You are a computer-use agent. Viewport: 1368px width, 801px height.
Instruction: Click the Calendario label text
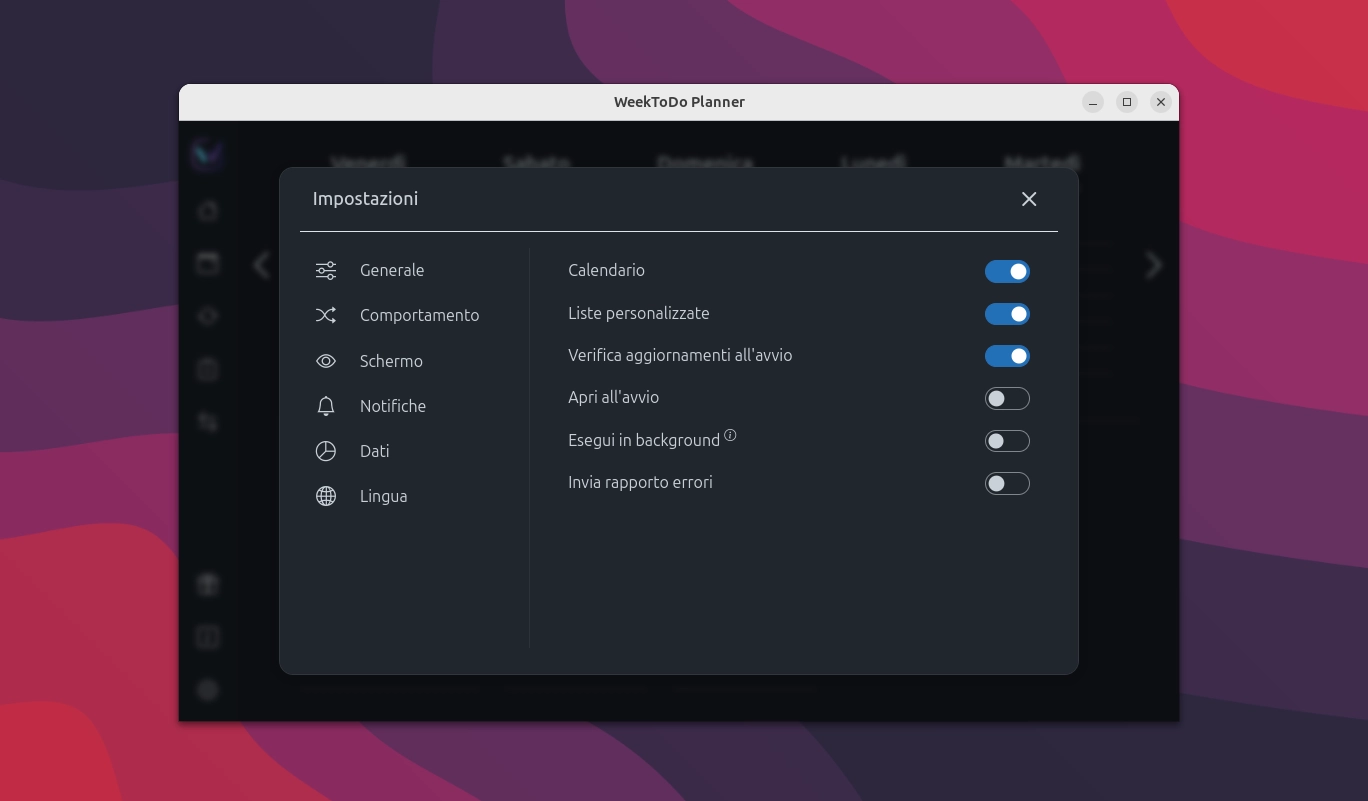tap(606, 270)
